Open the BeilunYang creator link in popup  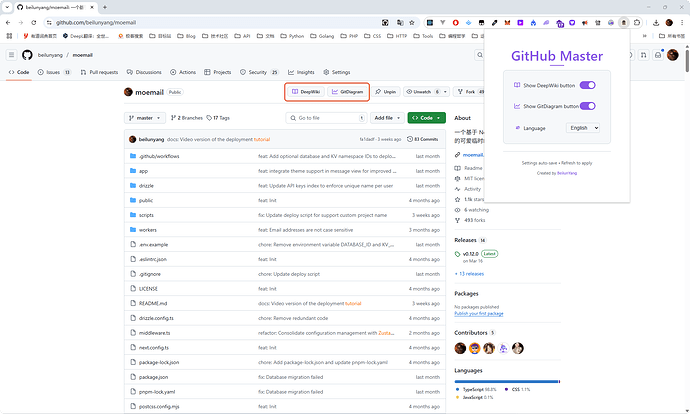567,173
